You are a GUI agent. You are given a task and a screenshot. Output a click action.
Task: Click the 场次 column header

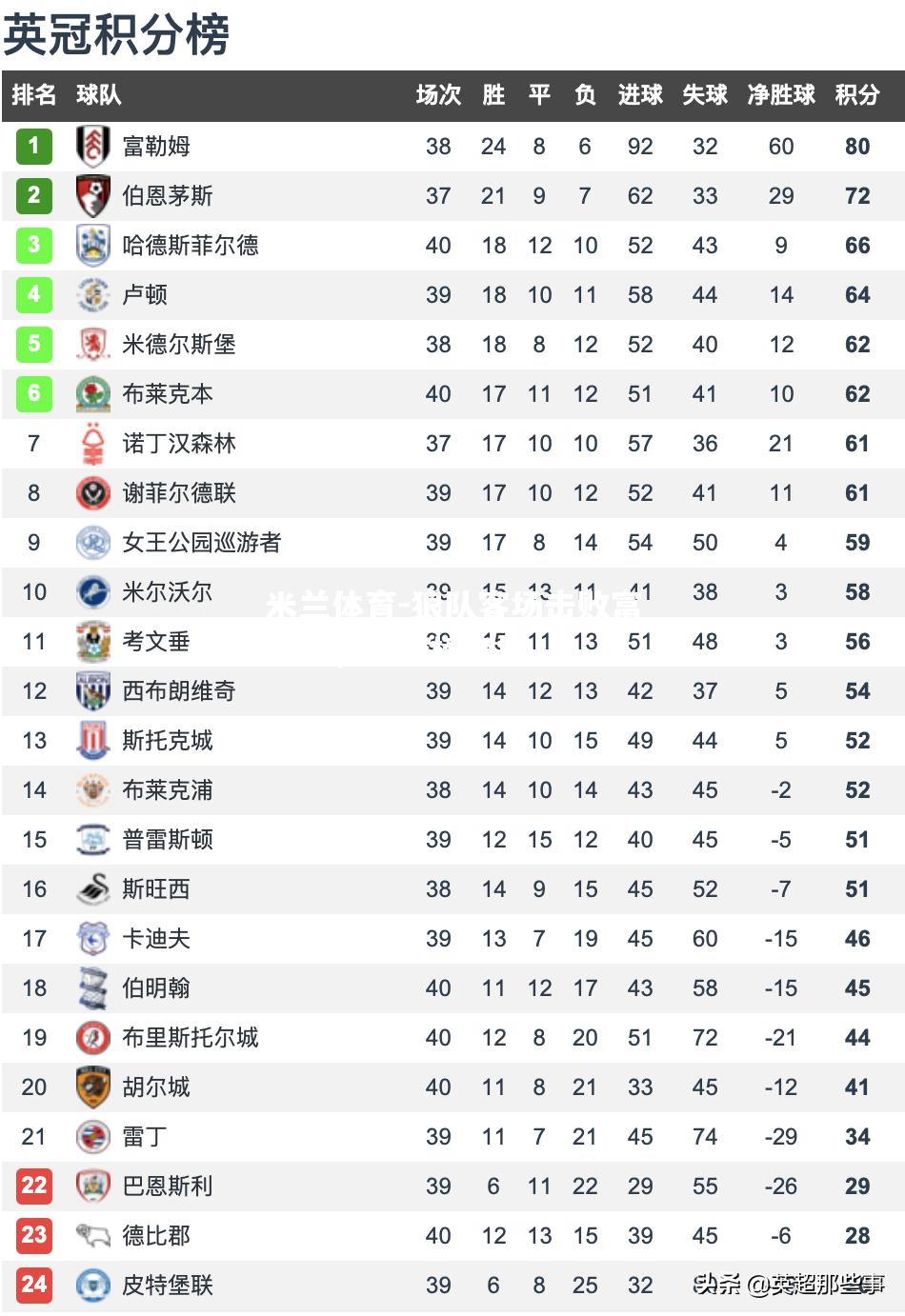click(x=438, y=95)
